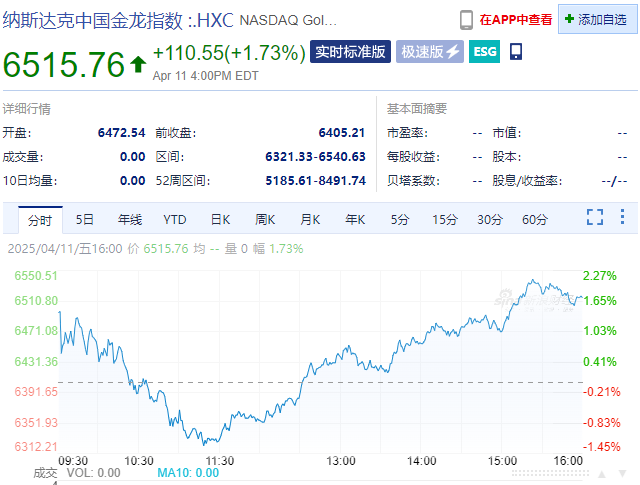Click the dark phone icon beside ESG
The height and width of the screenshot is (485, 640).
[x=516, y=52]
